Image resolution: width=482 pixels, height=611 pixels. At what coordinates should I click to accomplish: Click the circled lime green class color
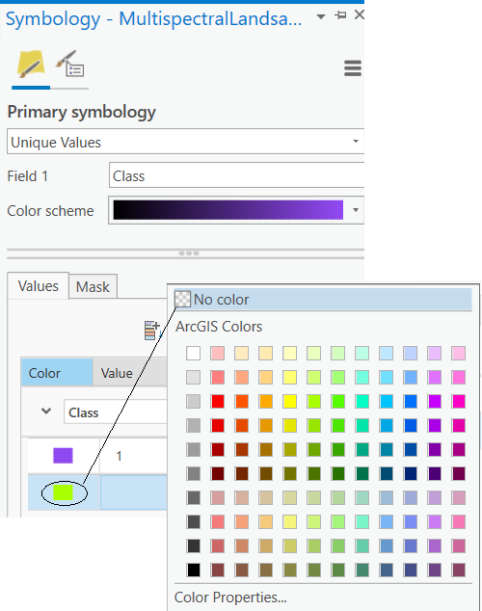click(x=63, y=492)
